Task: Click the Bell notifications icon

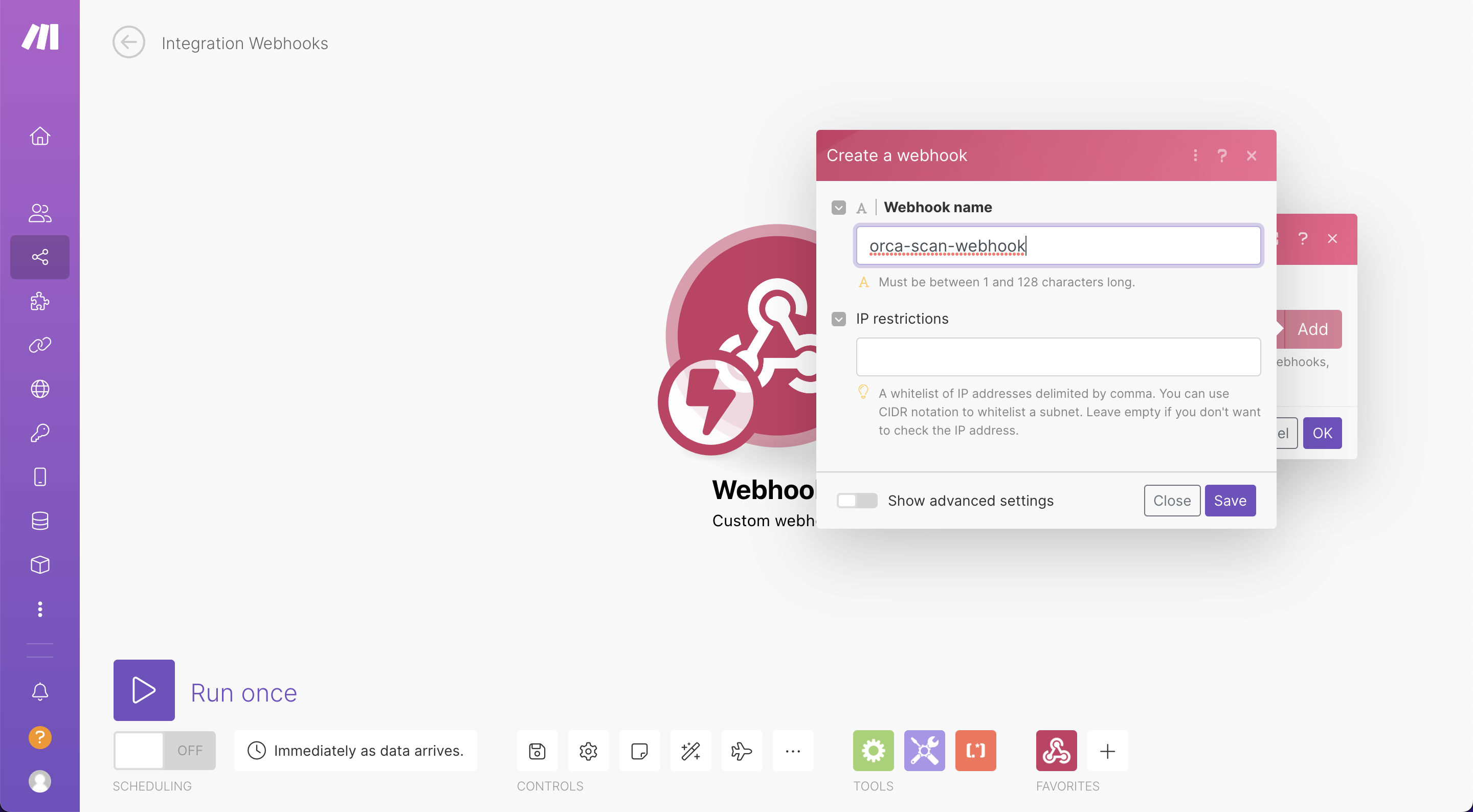Action: pyautogui.click(x=40, y=692)
